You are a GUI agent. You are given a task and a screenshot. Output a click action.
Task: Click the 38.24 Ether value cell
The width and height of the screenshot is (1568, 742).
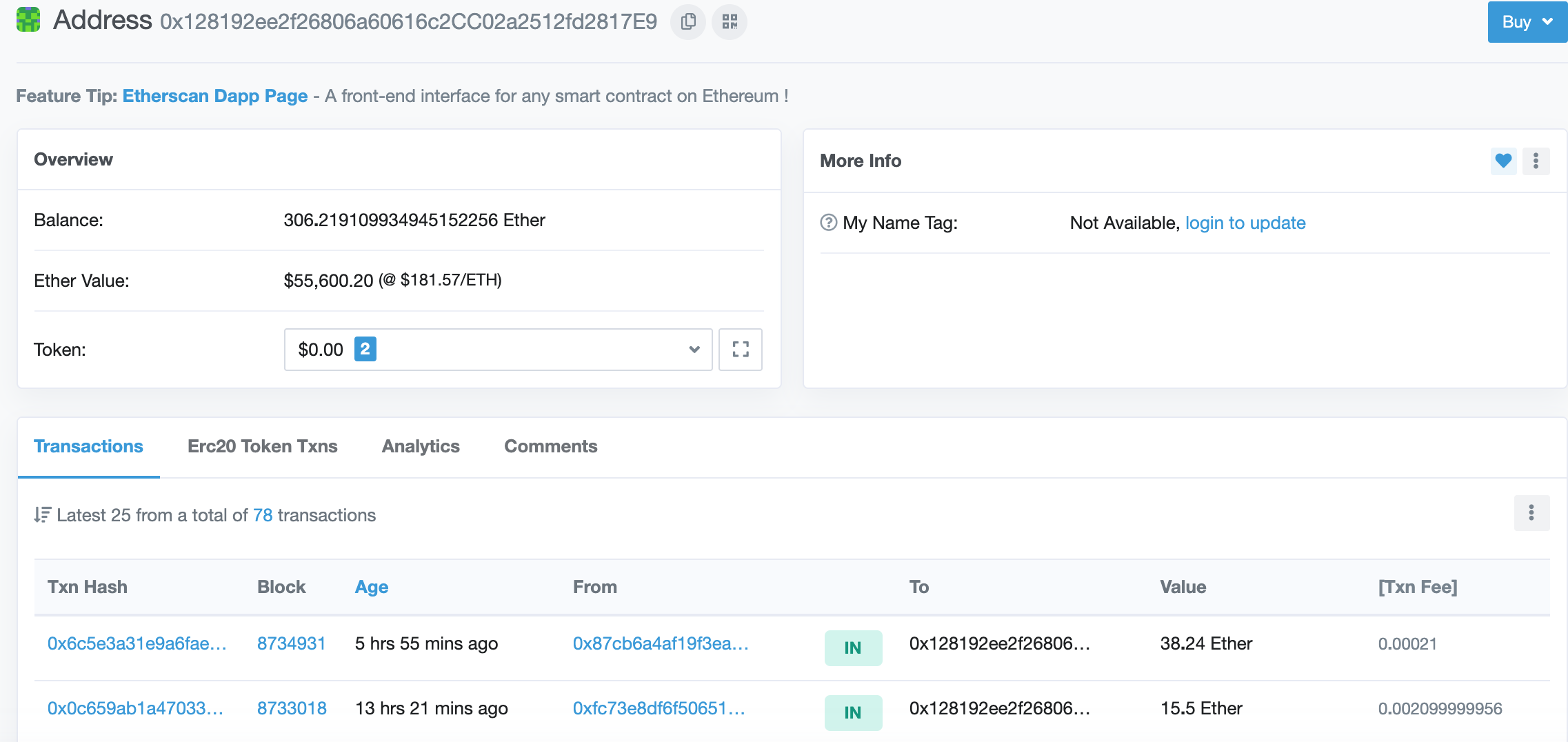(1206, 643)
